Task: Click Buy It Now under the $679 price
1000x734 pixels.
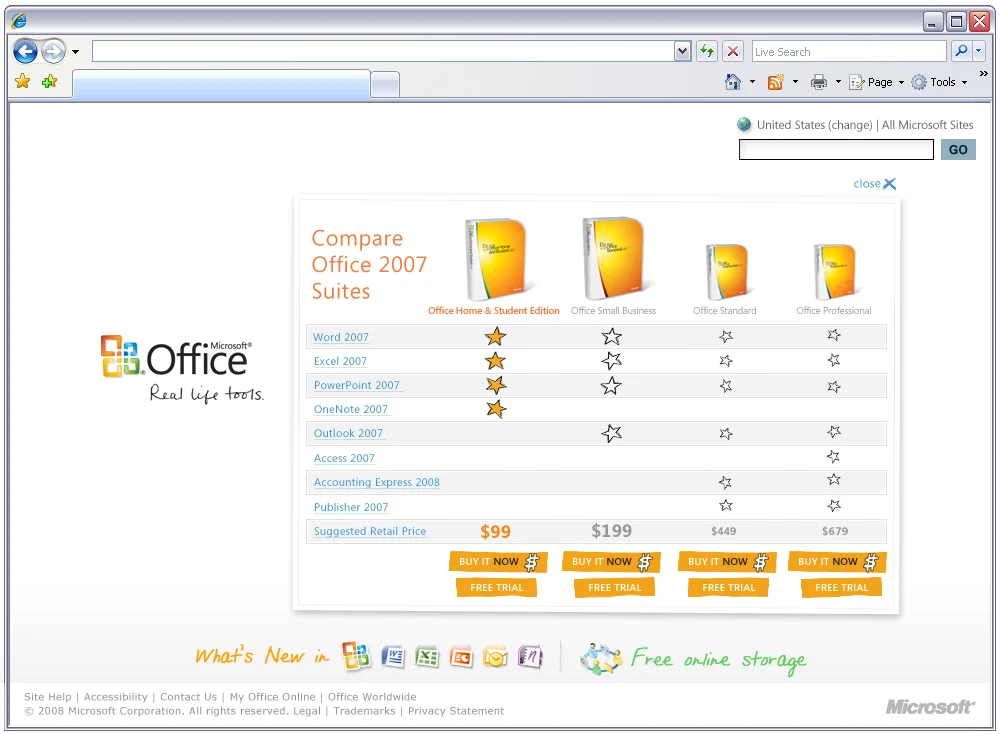Action: click(837, 562)
